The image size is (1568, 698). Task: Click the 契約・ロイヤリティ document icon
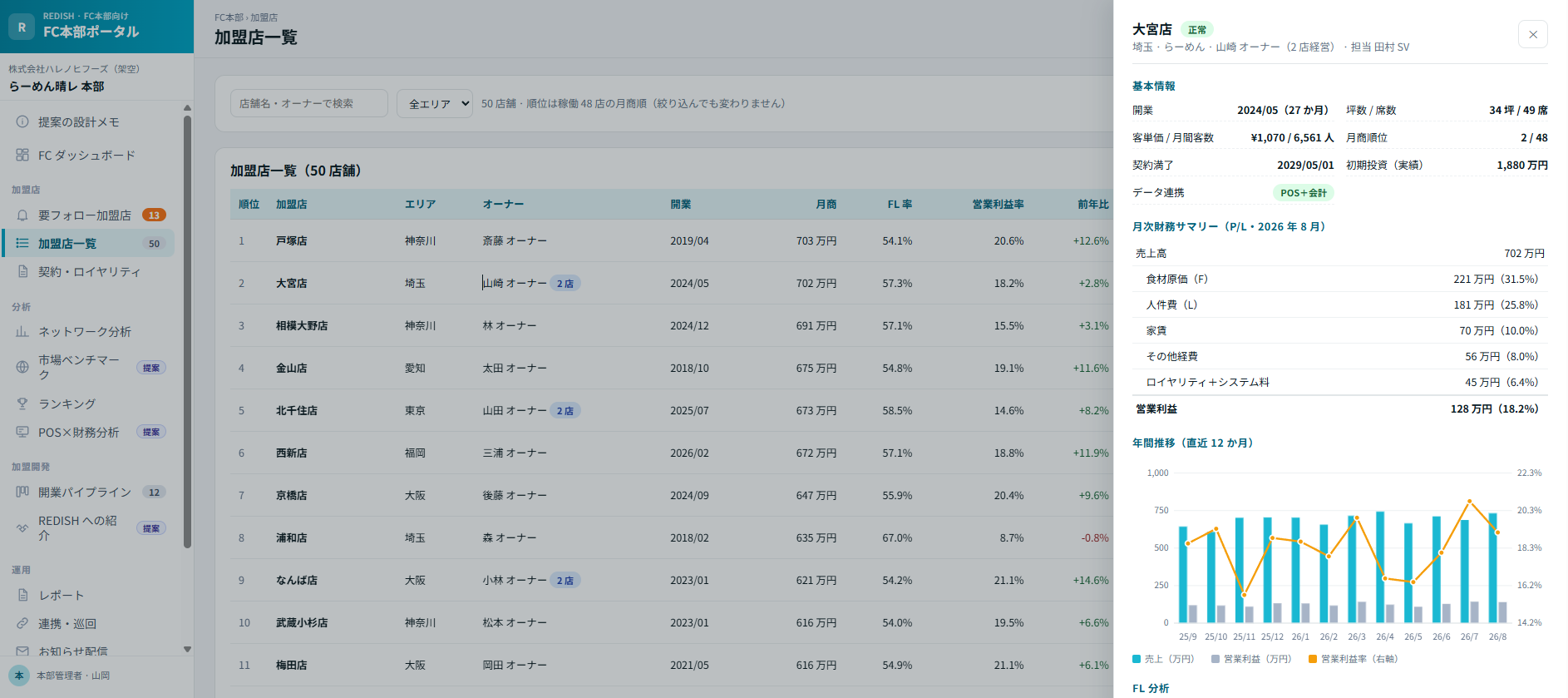pyautogui.click(x=22, y=271)
